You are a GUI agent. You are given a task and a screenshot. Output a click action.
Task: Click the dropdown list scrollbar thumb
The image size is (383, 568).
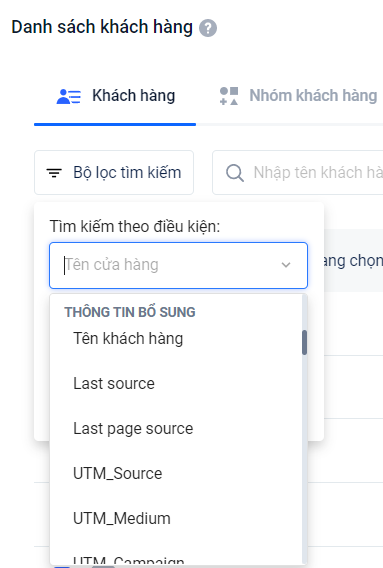pyautogui.click(x=304, y=342)
